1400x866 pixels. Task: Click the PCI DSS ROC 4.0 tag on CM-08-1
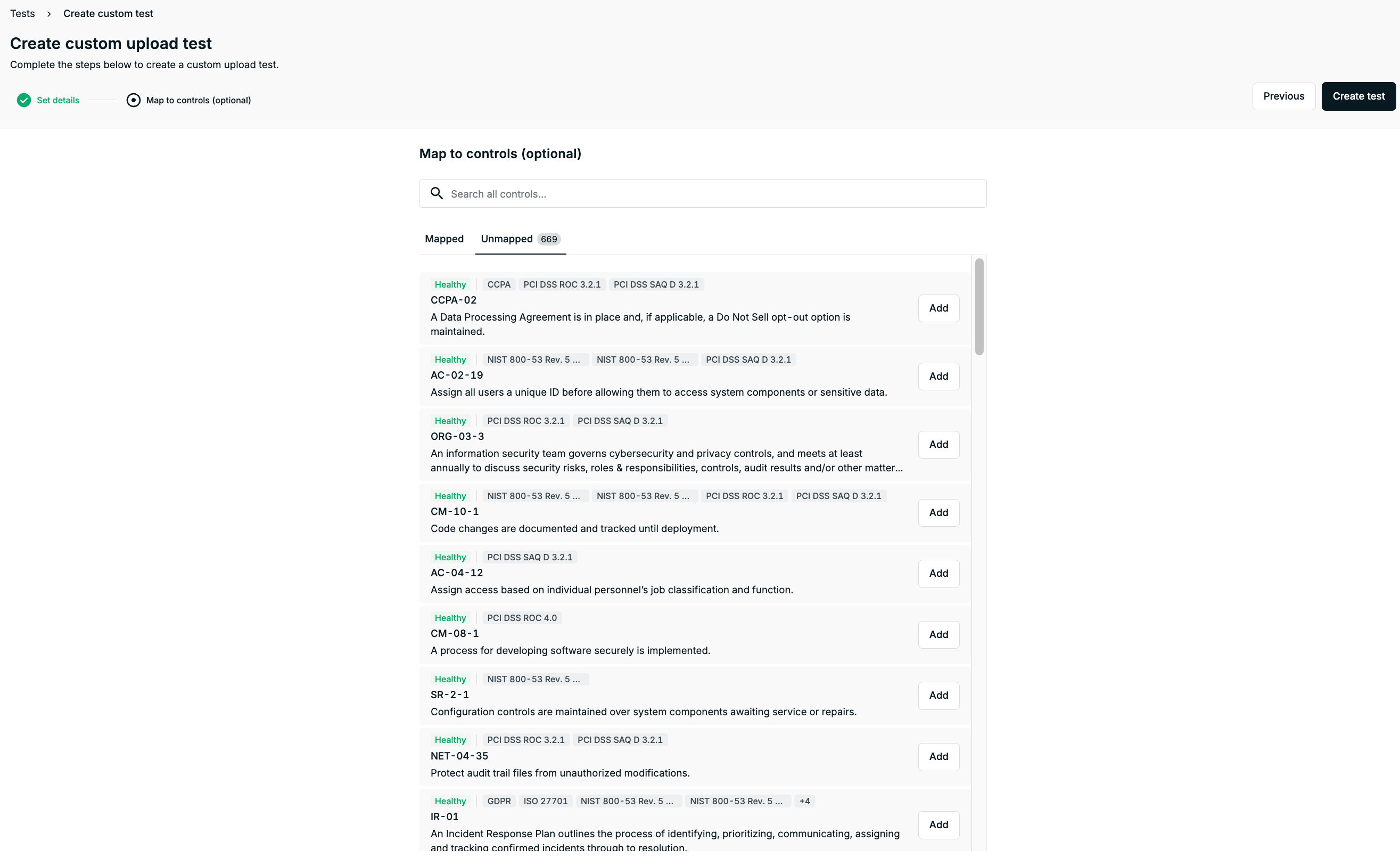[x=522, y=618]
